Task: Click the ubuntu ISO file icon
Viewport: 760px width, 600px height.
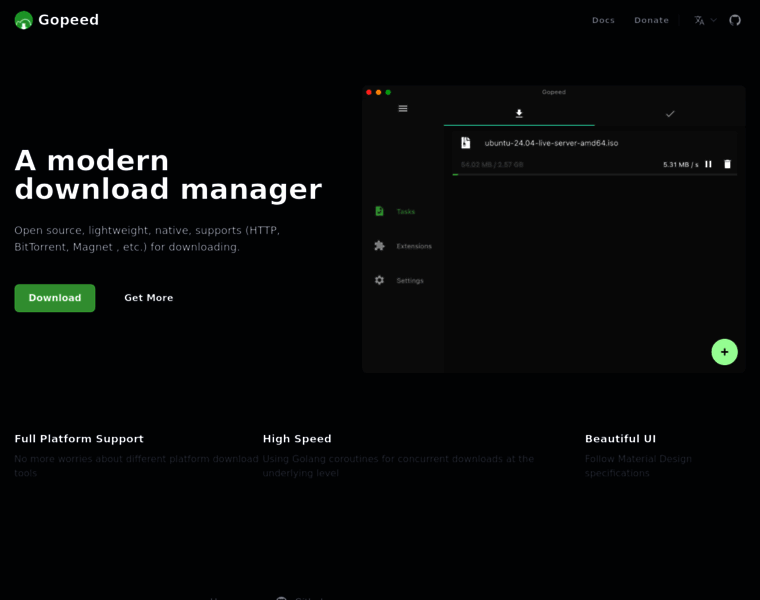Action: 465,143
